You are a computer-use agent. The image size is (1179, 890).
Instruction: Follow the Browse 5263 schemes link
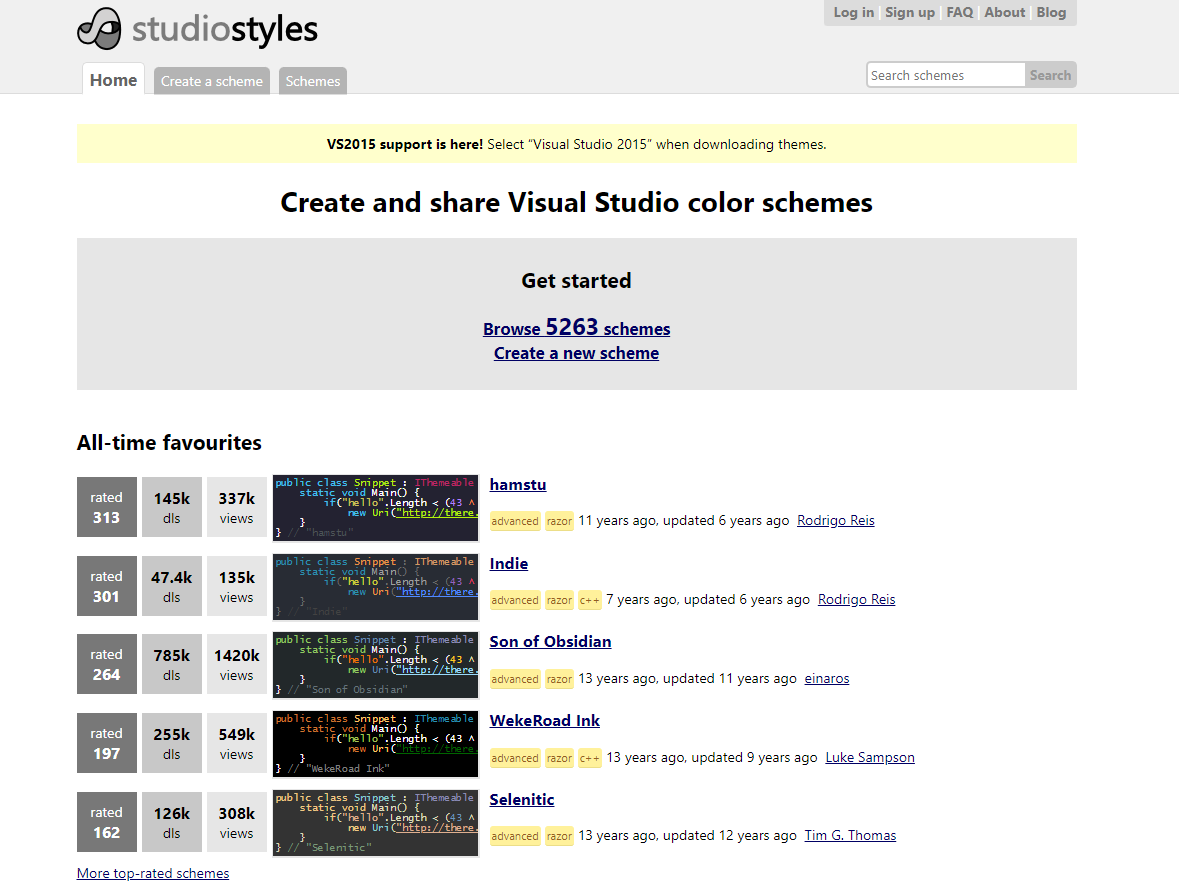point(577,328)
